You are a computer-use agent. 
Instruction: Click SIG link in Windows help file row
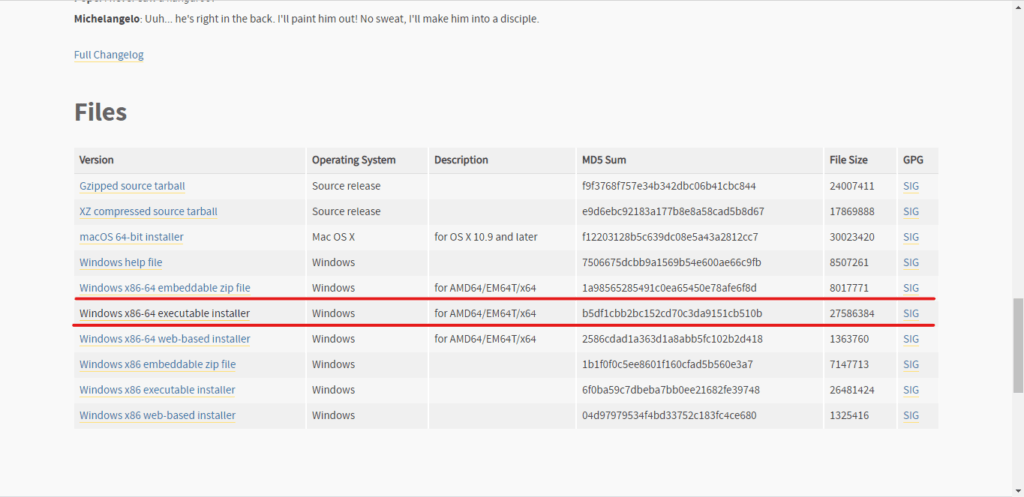(910, 263)
